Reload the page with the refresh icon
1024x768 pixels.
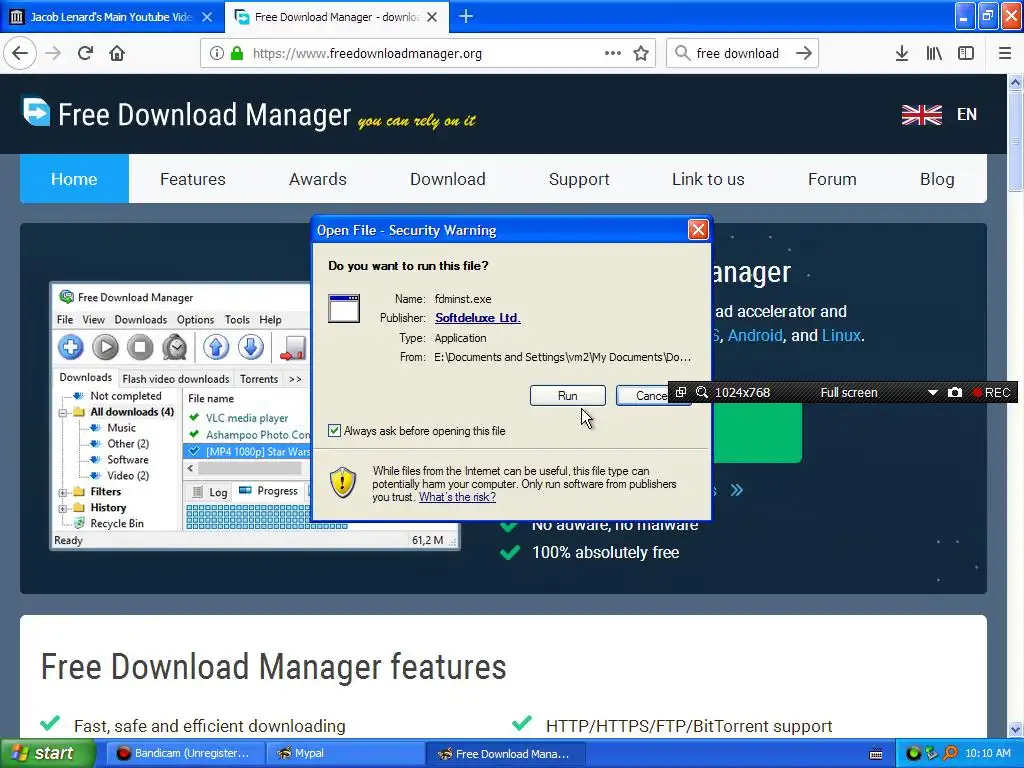coord(86,54)
